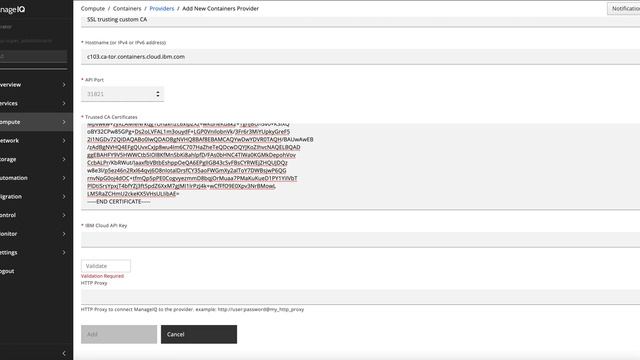The height and width of the screenshot is (360, 640).
Task: Click the Validate button
Action: [106, 266]
